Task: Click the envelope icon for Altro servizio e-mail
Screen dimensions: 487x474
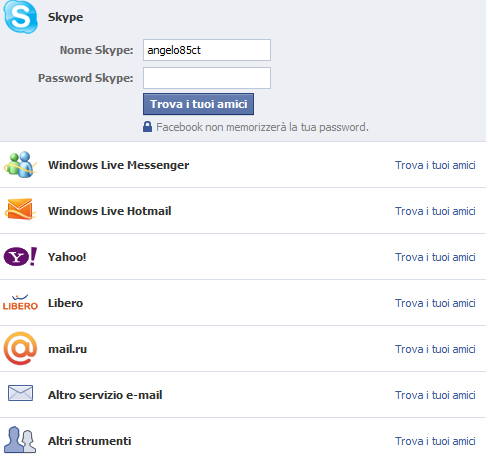Action: point(20,393)
